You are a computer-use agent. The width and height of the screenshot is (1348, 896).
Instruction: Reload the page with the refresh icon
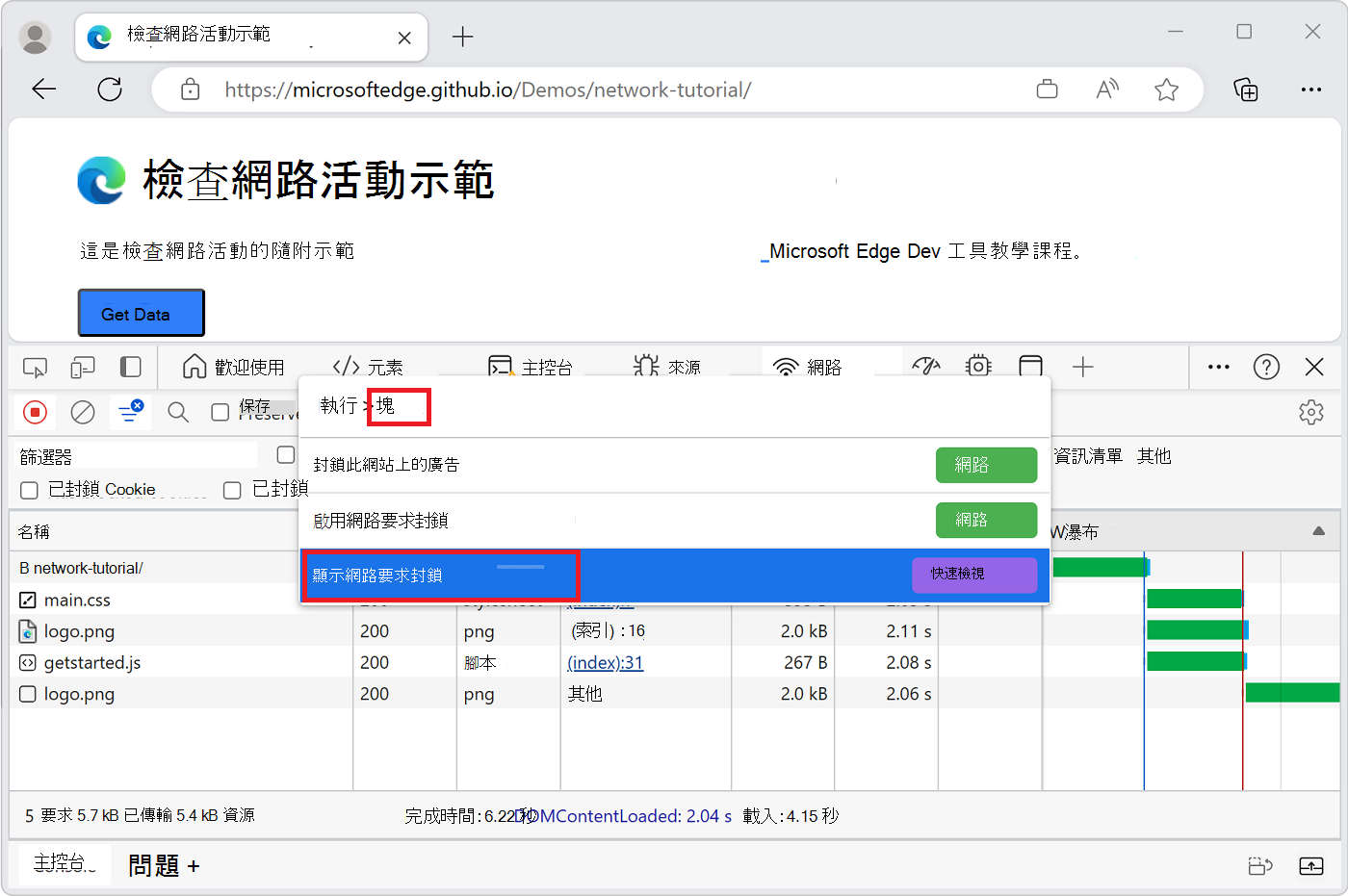[110, 90]
